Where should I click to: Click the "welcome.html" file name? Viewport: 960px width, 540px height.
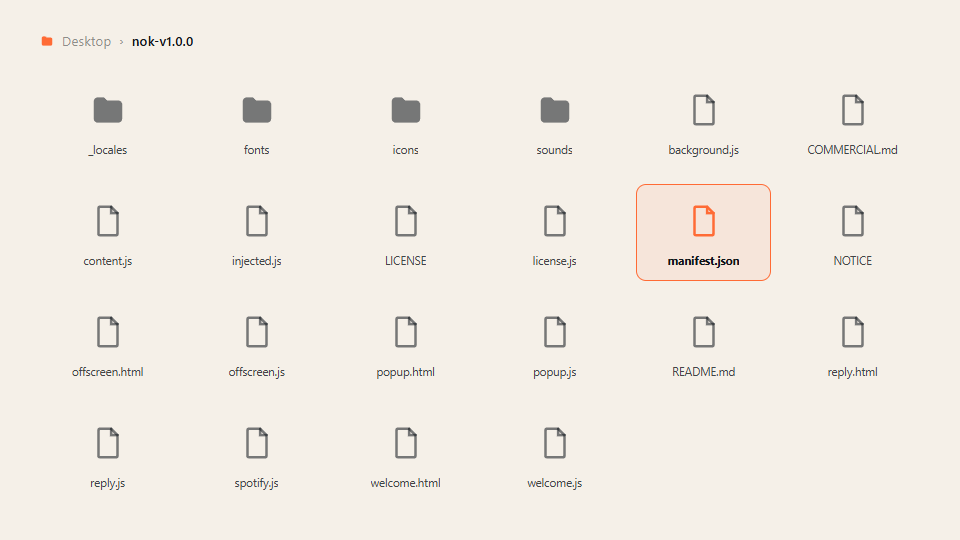click(406, 482)
